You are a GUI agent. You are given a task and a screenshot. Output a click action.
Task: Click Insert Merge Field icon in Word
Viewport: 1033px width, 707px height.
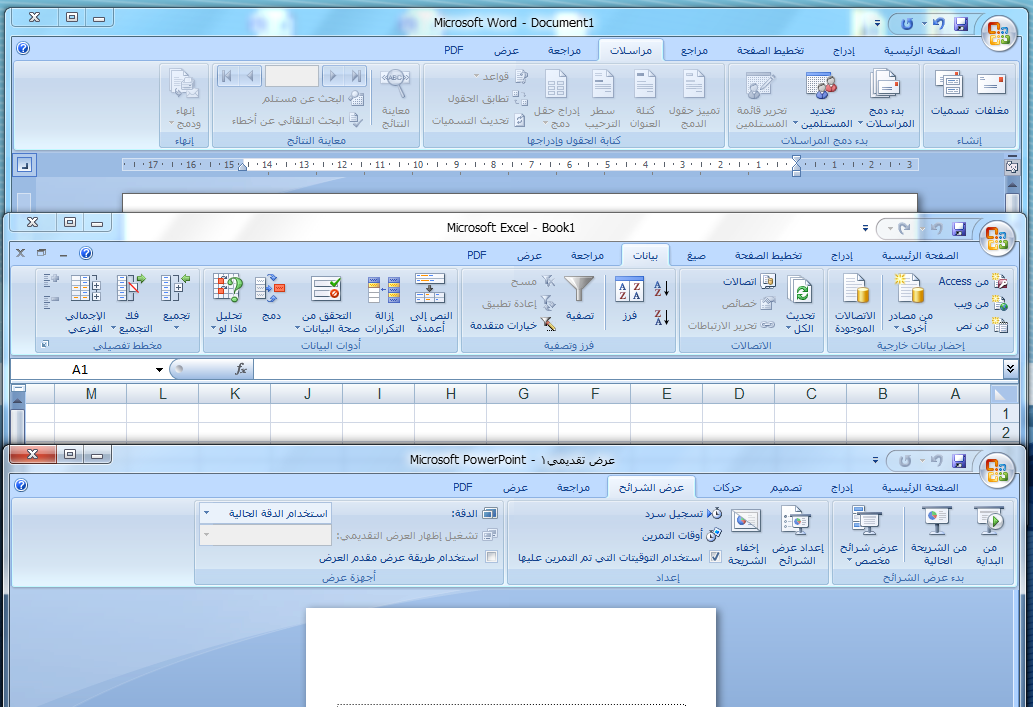tap(556, 84)
